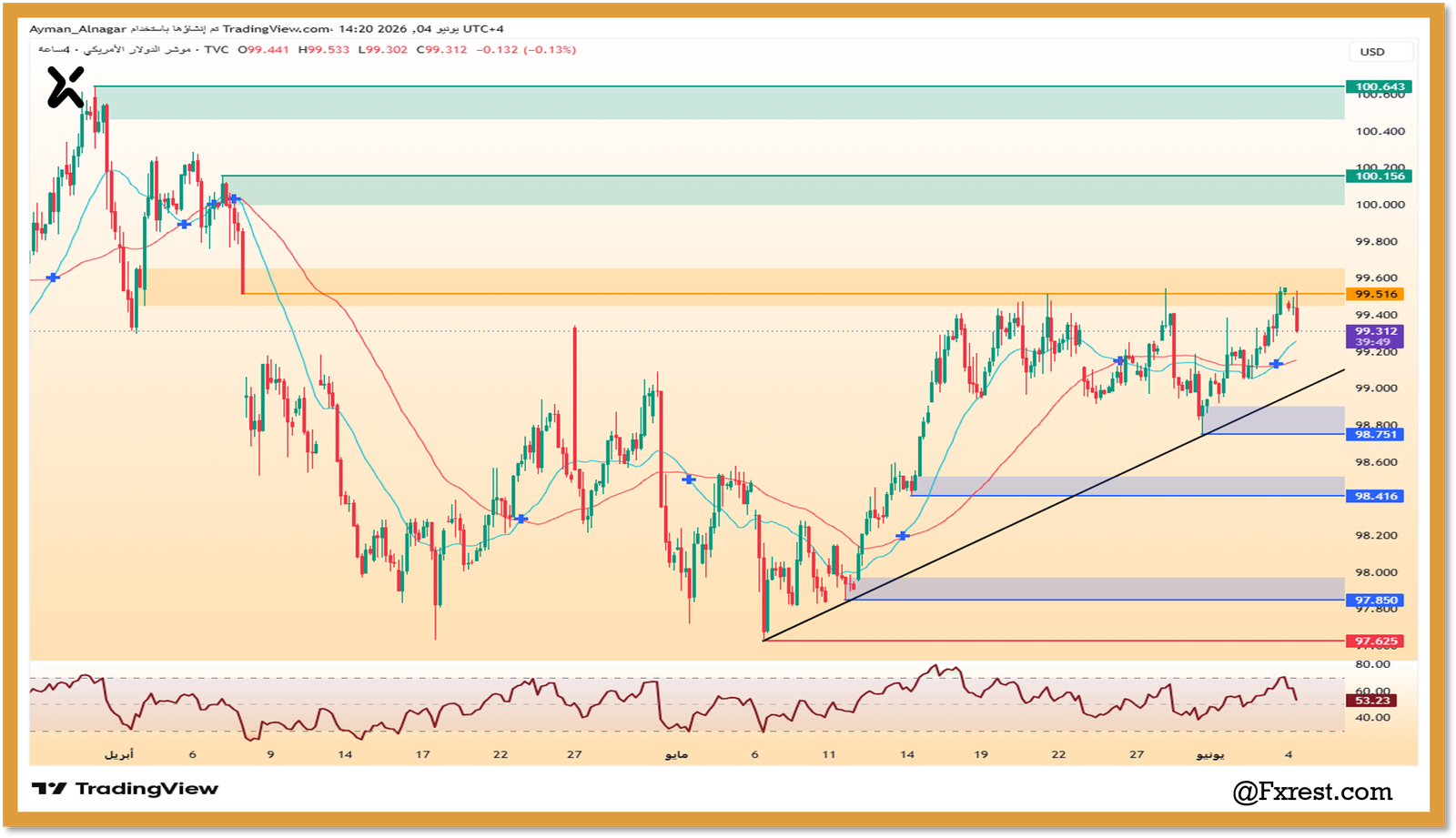Click the 99.000 price axis value

[x=1376, y=389]
